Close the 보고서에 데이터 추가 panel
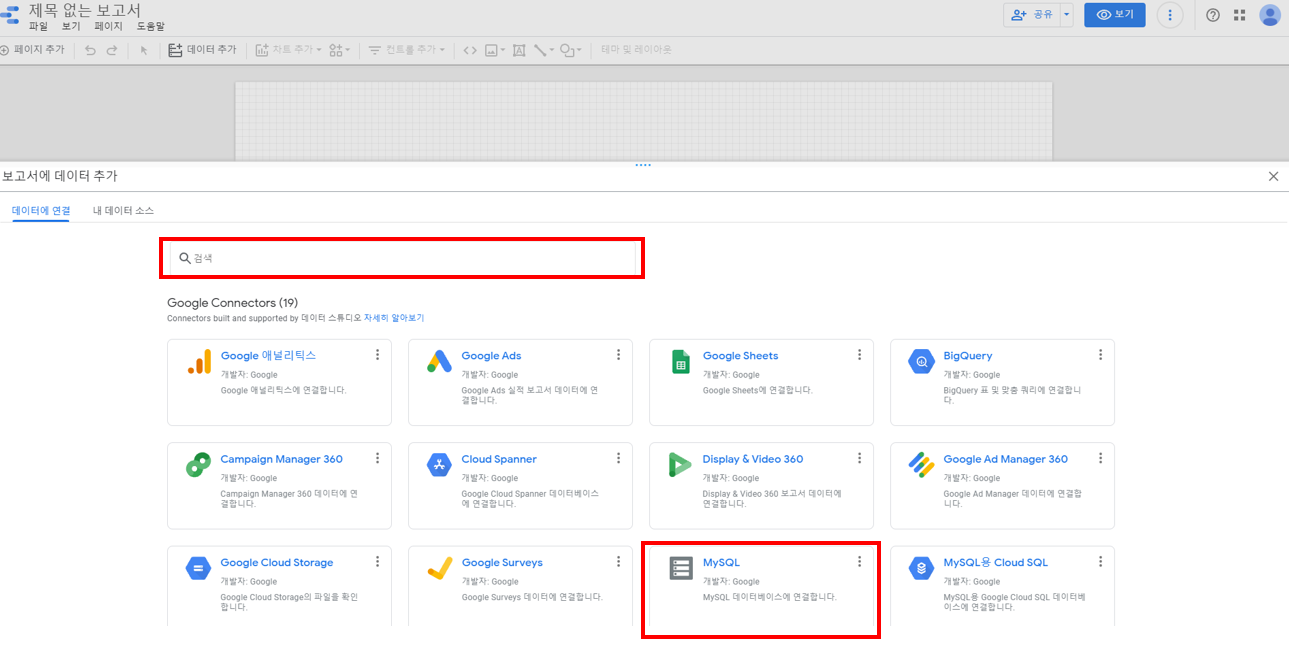1289x661 pixels. [1273, 176]
